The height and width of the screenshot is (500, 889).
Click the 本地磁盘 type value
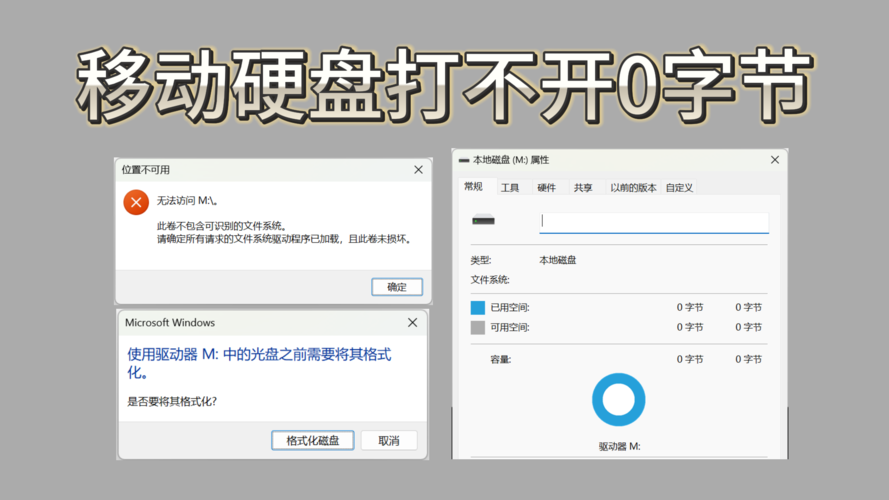pos(557,260)
